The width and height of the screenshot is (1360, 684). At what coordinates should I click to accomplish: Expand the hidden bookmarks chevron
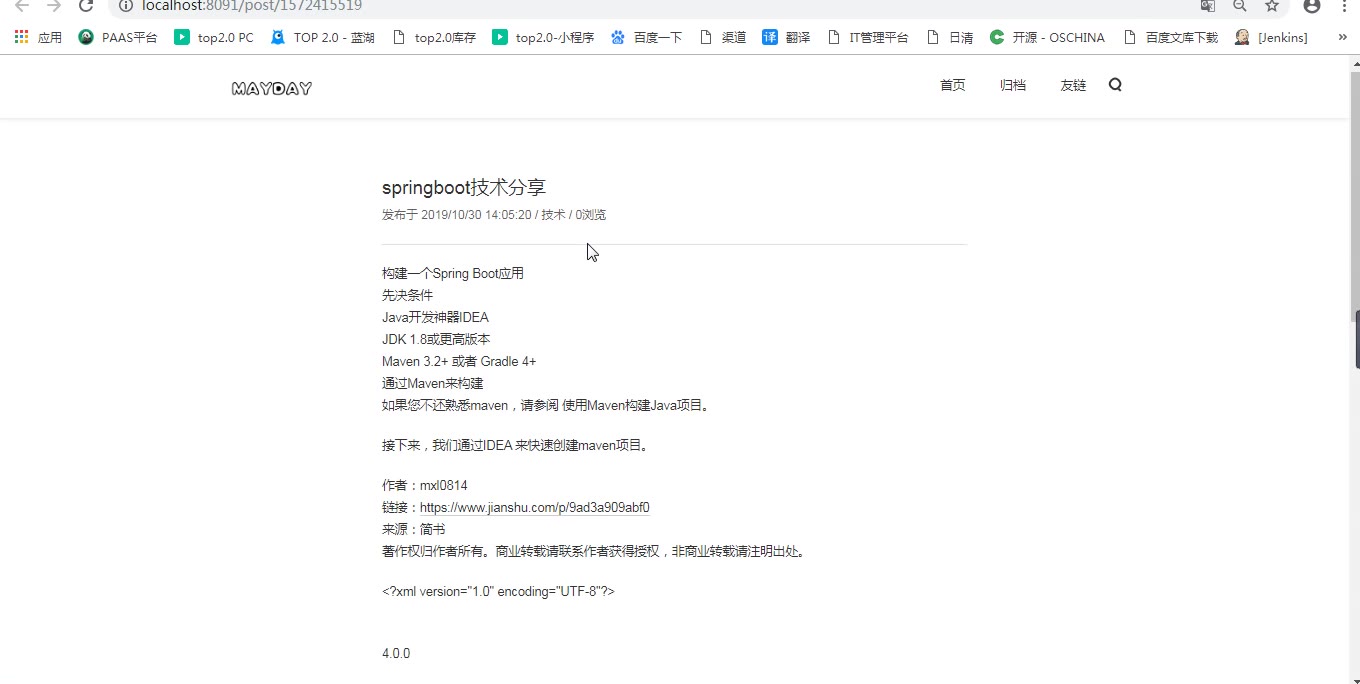coord(1343,37)
